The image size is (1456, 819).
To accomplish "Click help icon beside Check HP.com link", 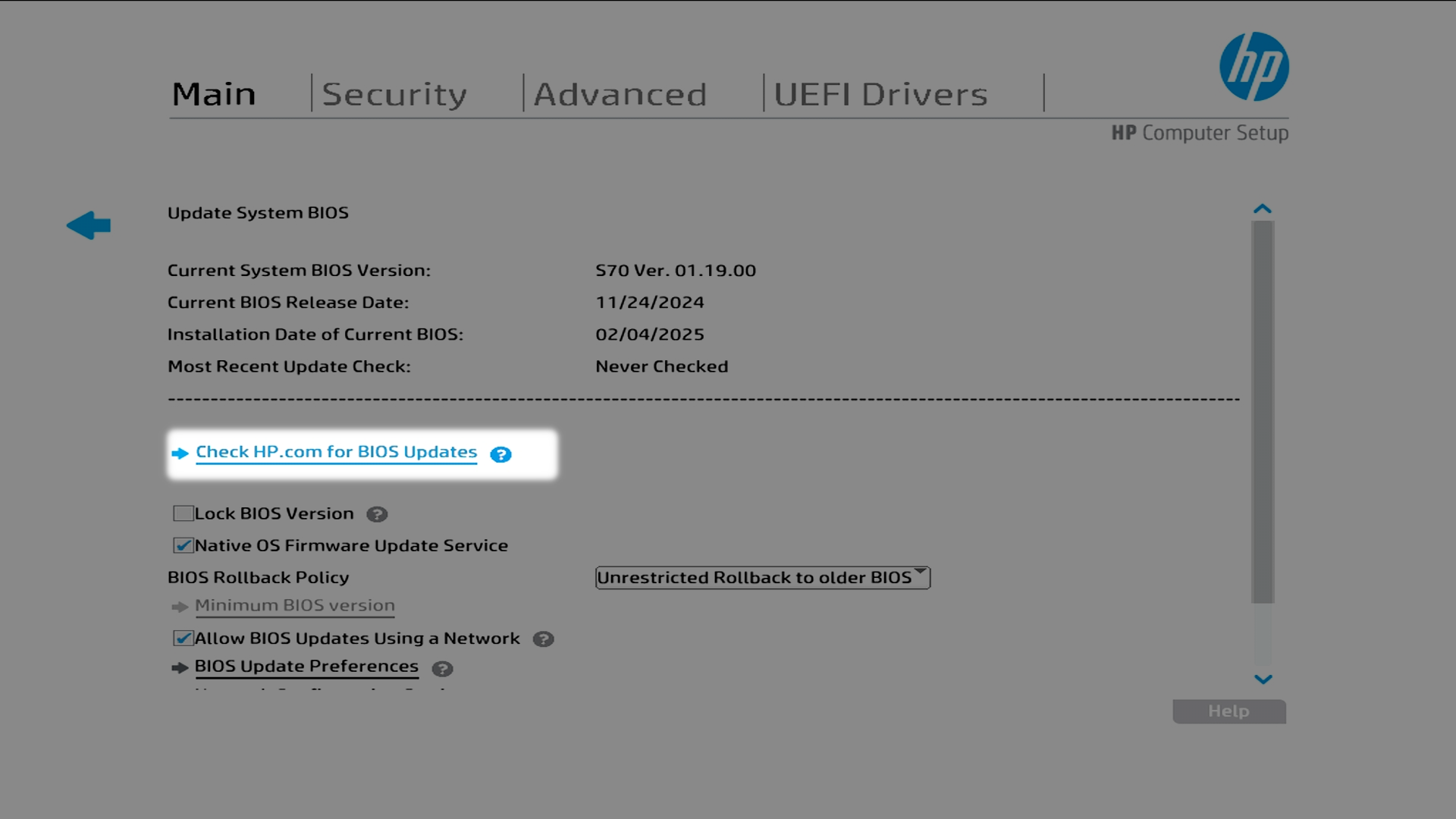I will 500,454.
